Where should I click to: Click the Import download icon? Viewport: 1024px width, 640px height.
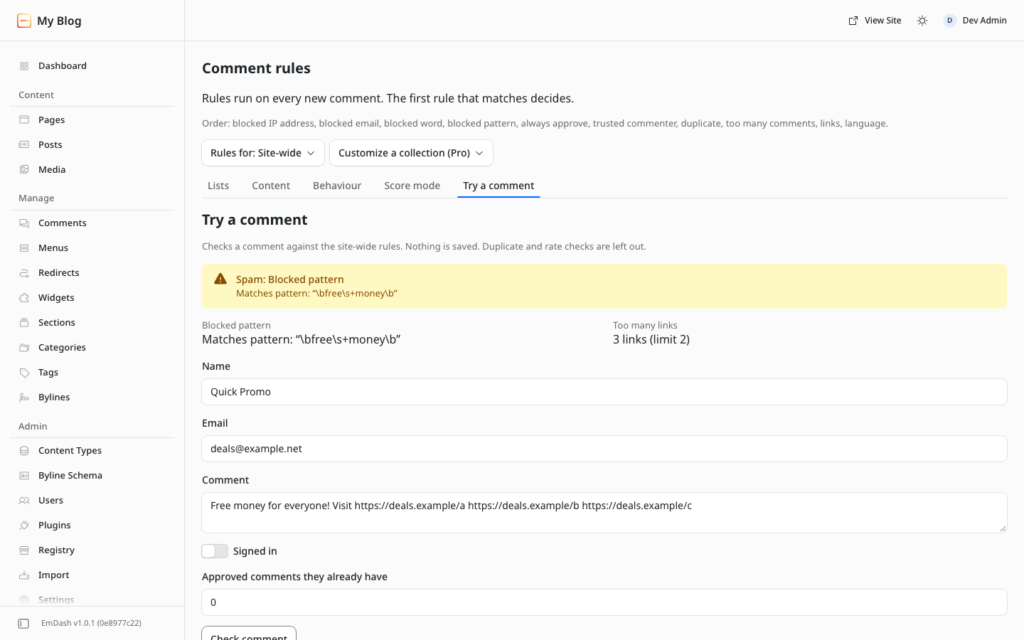tap(24, 575)
